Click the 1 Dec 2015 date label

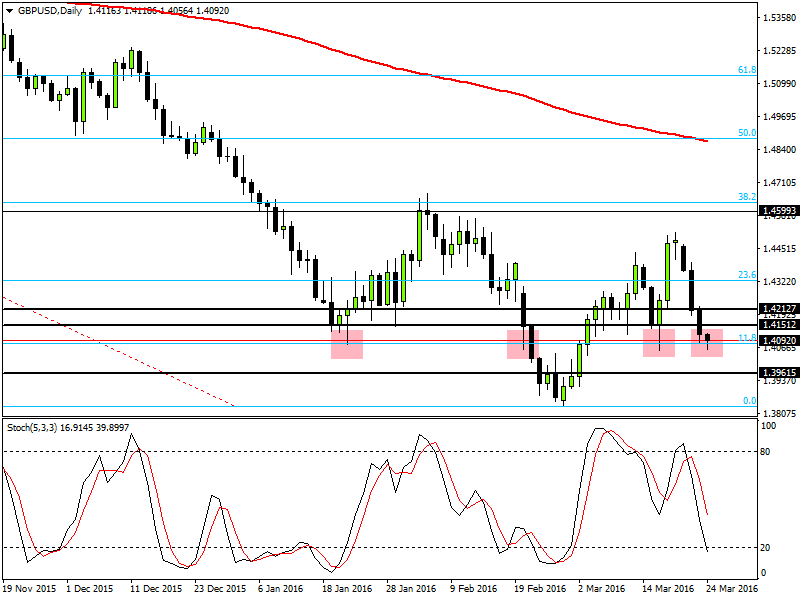[90, 589]
